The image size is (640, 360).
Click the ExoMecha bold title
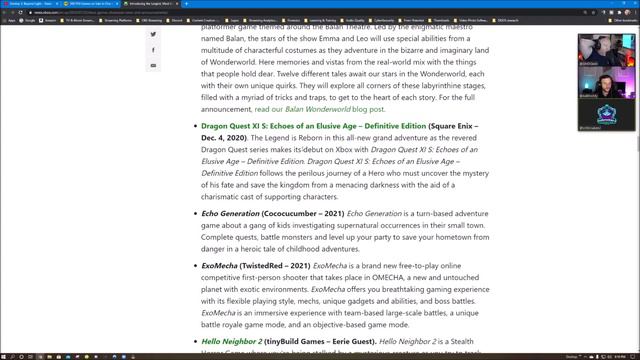[x=219, y=266]
